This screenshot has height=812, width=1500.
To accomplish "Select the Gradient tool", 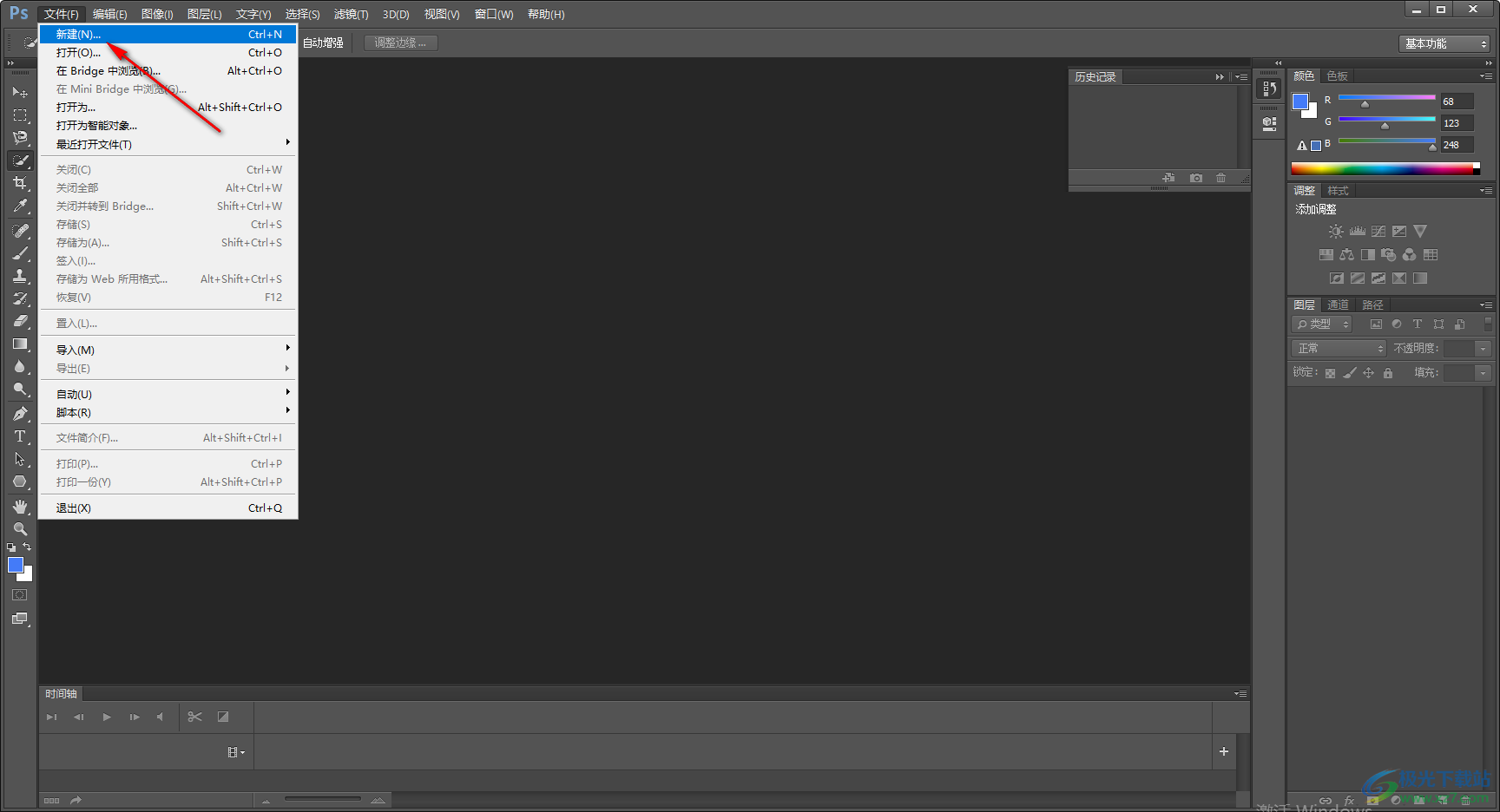I will tap(20, 344).
